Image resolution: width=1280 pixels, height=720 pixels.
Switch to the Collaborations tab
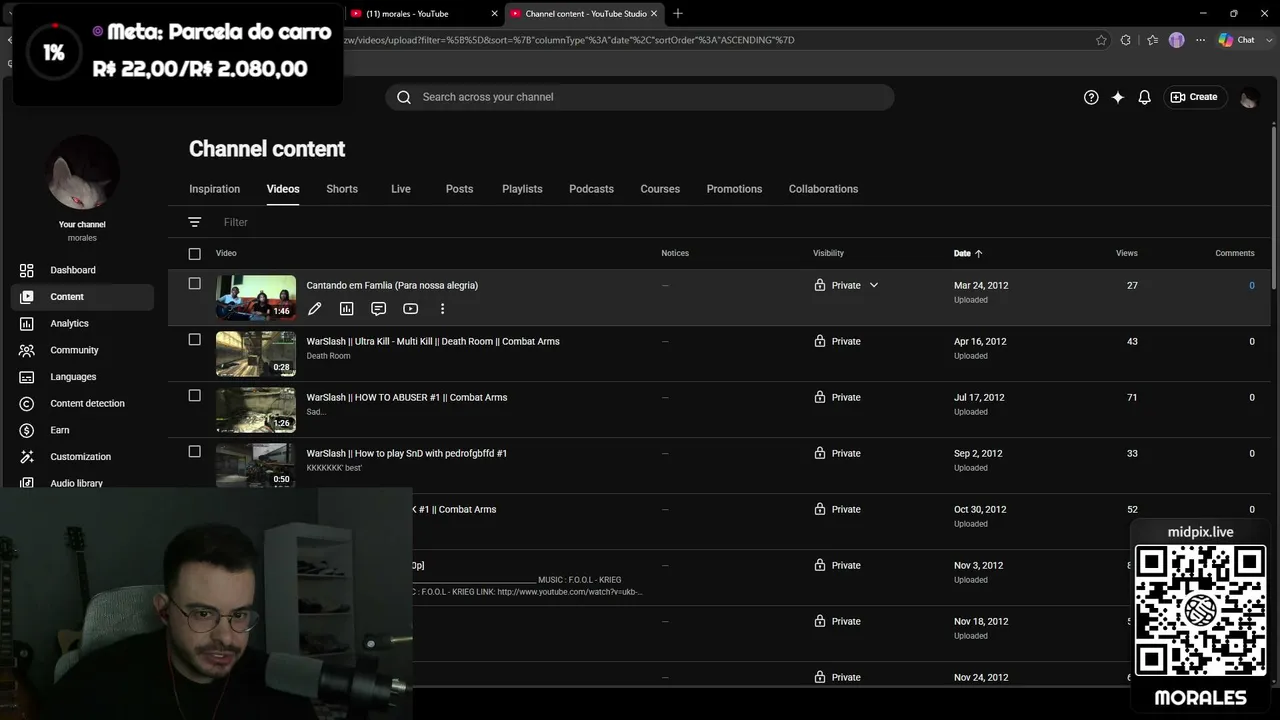[823, 189]
